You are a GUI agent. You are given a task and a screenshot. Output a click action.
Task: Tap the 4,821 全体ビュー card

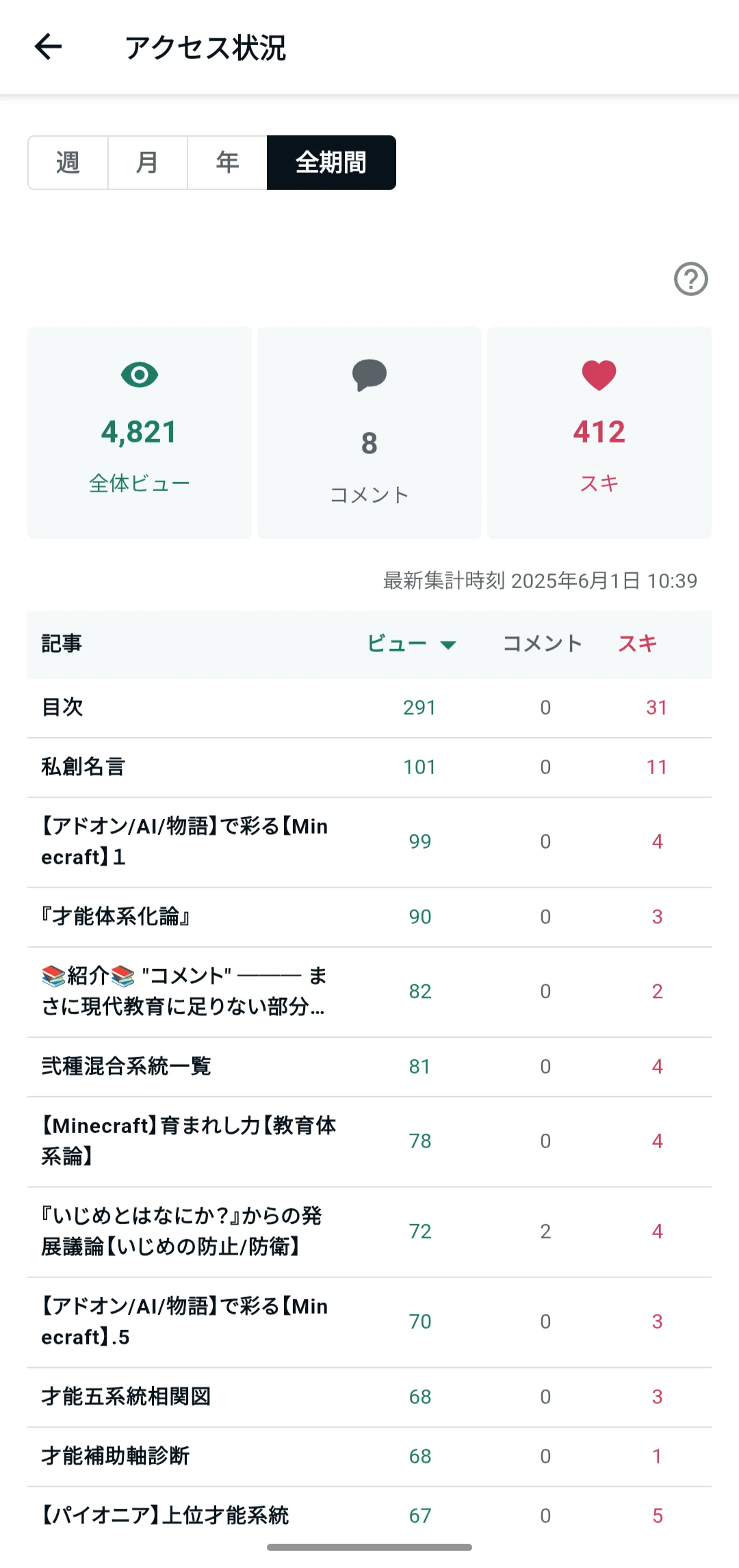[x=140, y=433]
